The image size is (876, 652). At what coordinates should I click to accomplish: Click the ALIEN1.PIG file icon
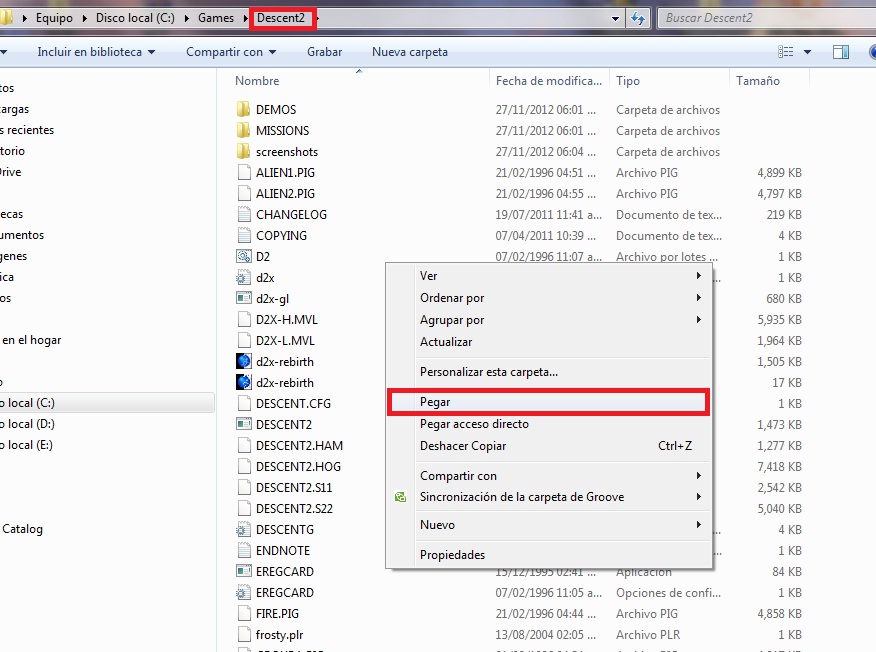[x=244, y=173]
